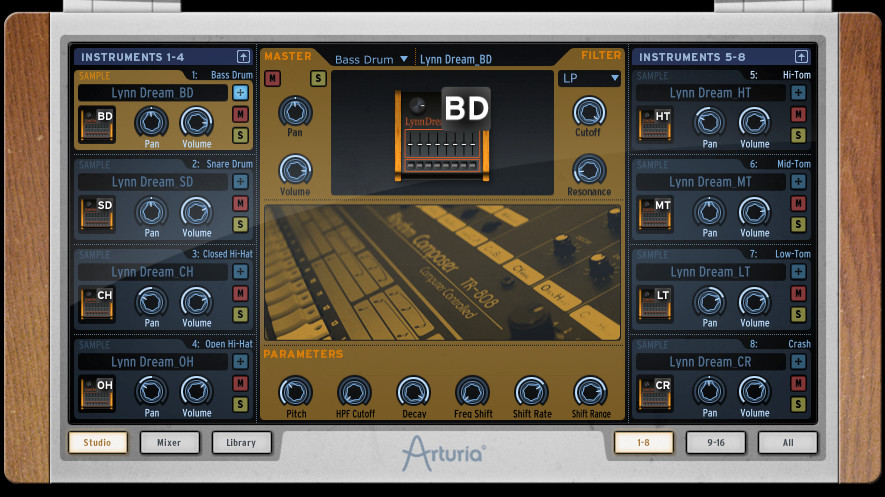Select the CH closed hi-hat pad icon

tap(97, 304)
